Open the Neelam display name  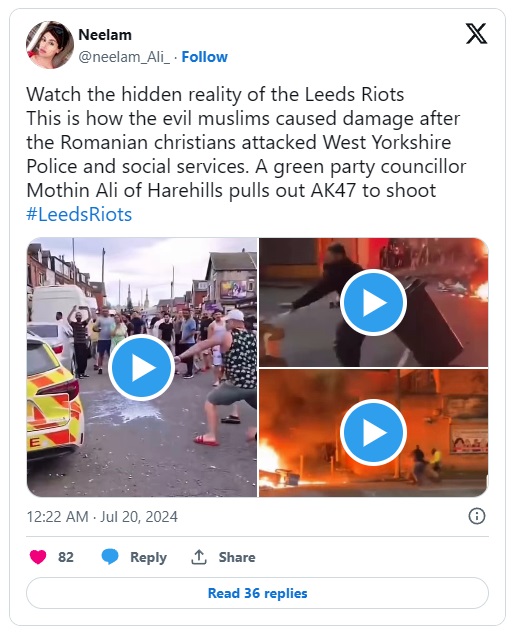(x=105, y=35)
